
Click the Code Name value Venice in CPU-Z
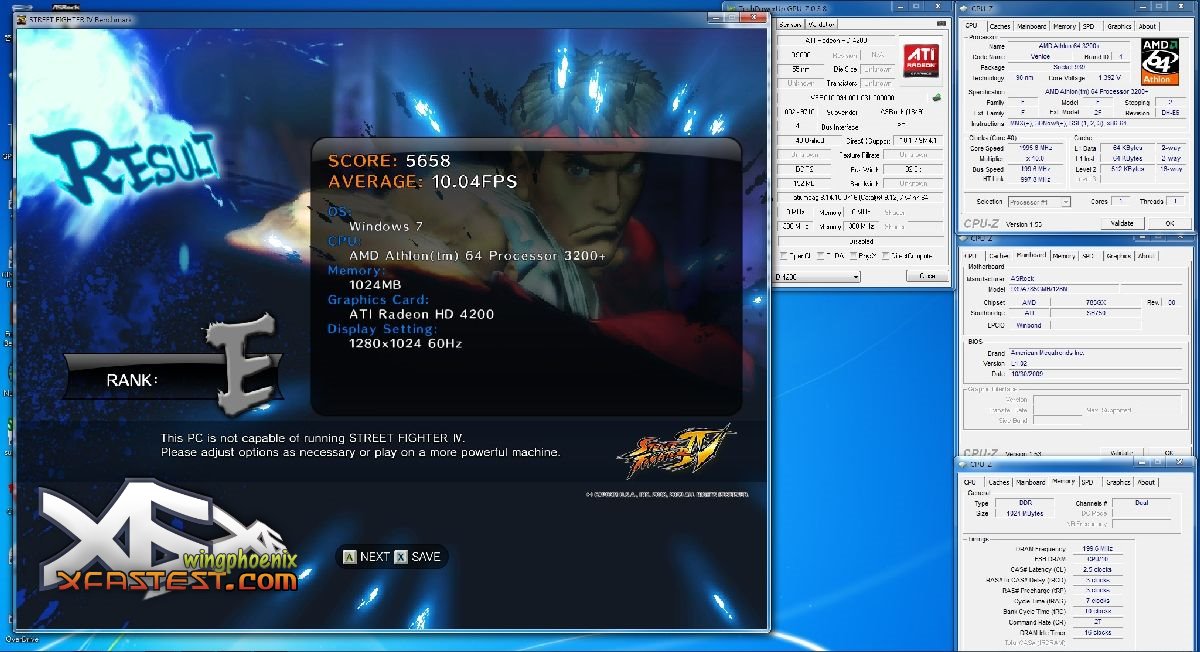click(1040, 57)
